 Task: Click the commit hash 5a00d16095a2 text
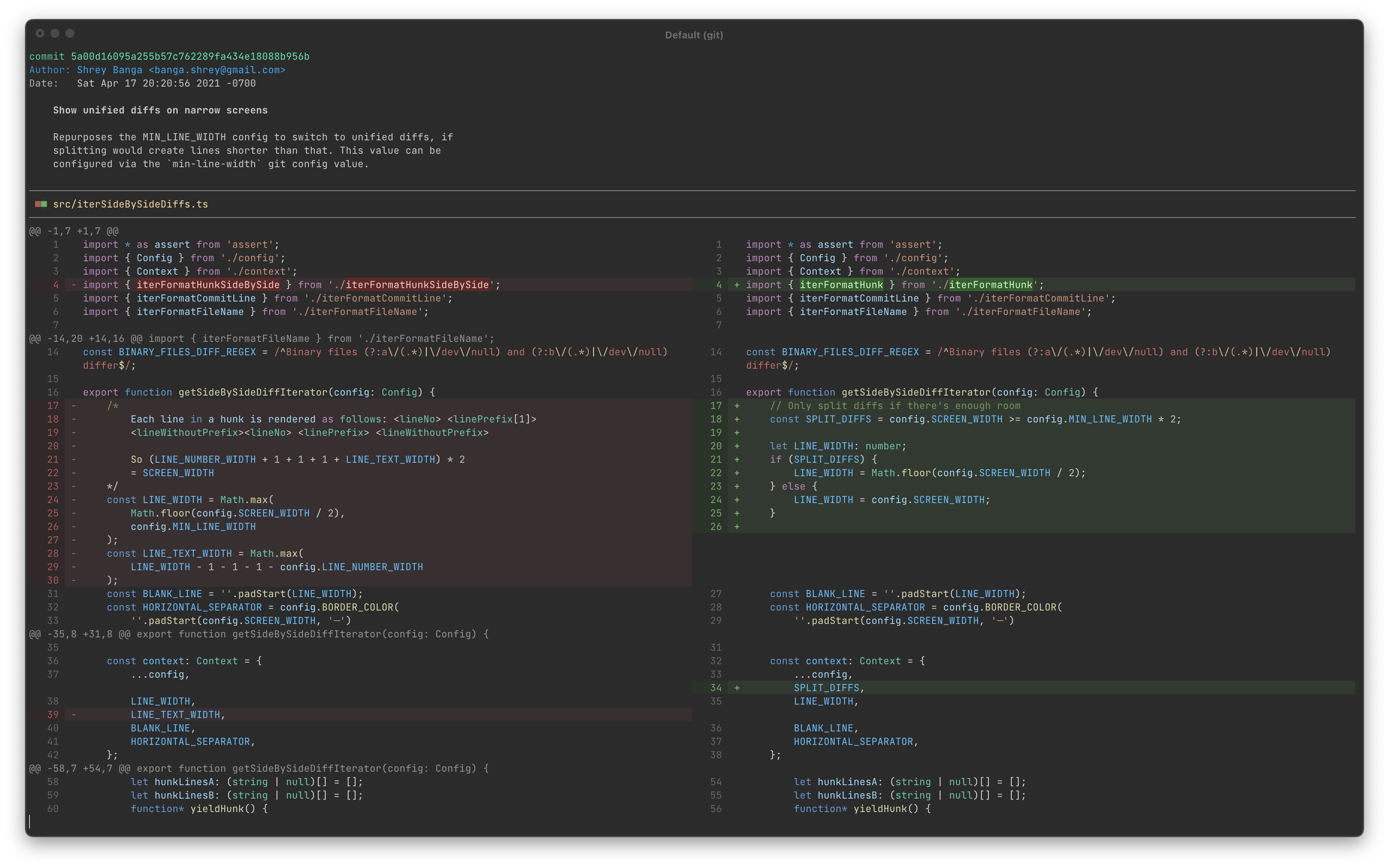click(x=190, y=56)
